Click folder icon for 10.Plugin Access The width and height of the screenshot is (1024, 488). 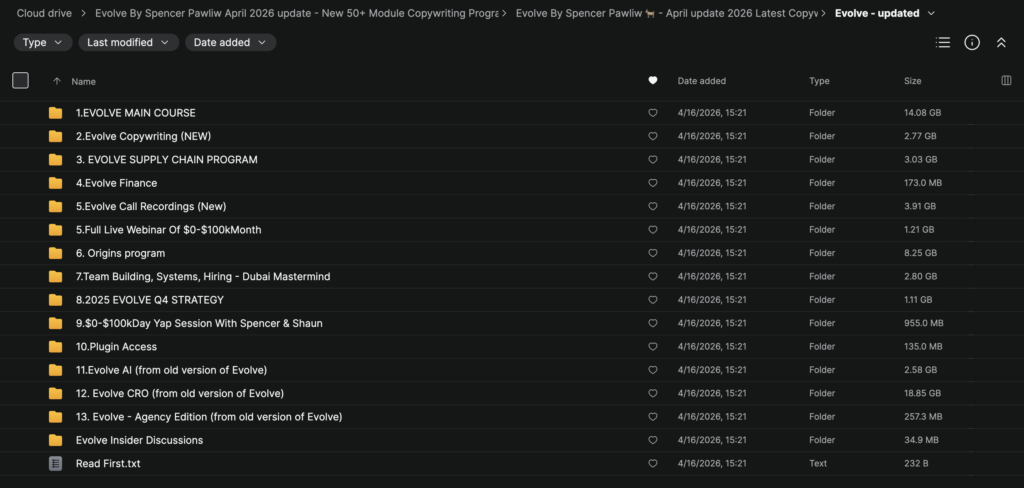click(55, 347)
